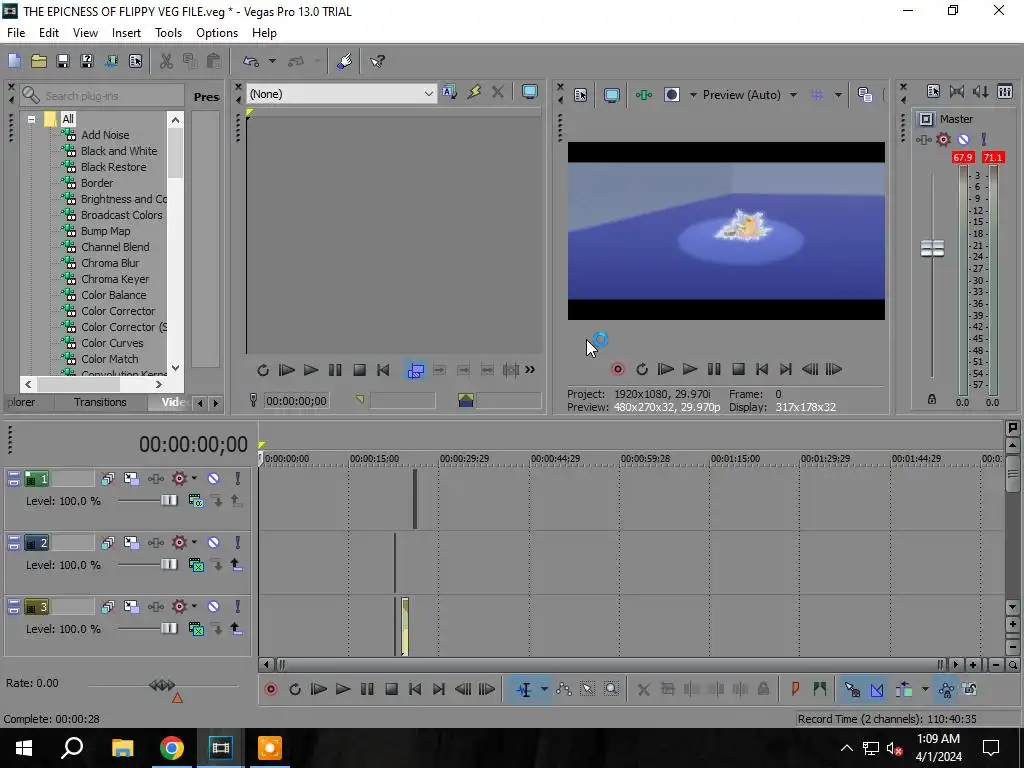The width and height of the screenshot is (1024, 768).
Task: Solo video Track 1 with exclamation icon
Action: tap(238, 479)
